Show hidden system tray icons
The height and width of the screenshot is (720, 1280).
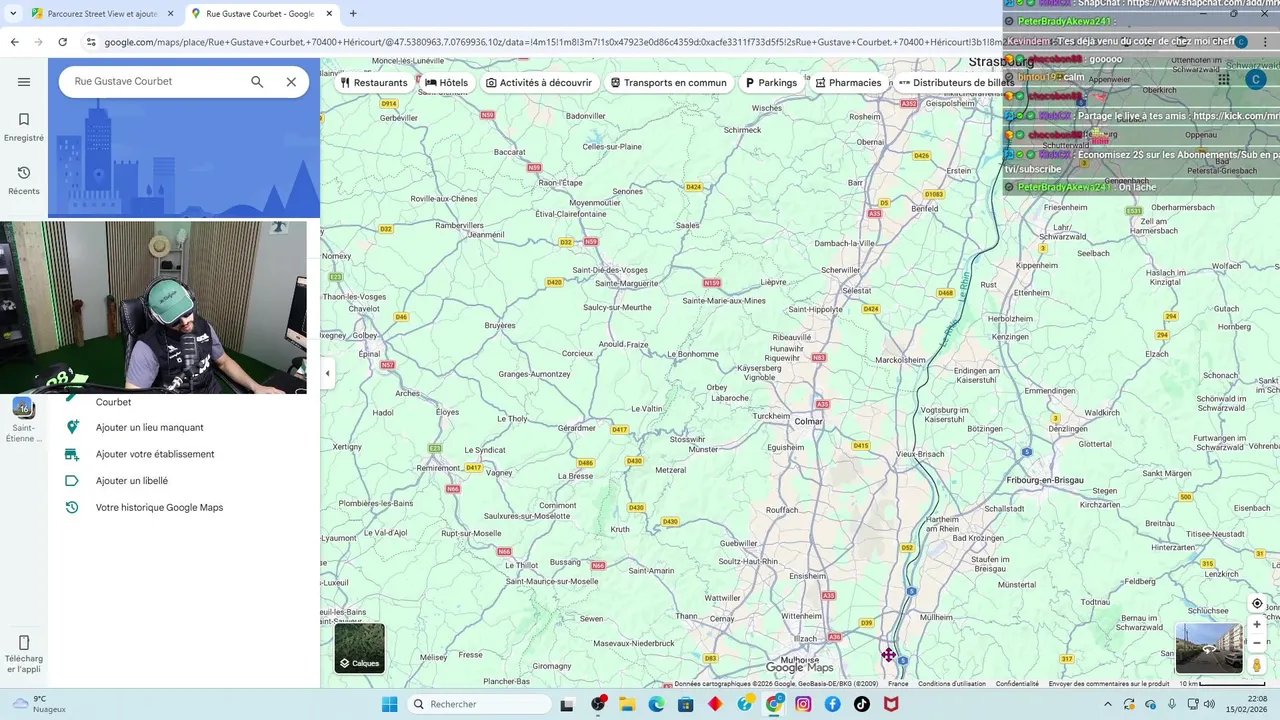pos(1107,704)
